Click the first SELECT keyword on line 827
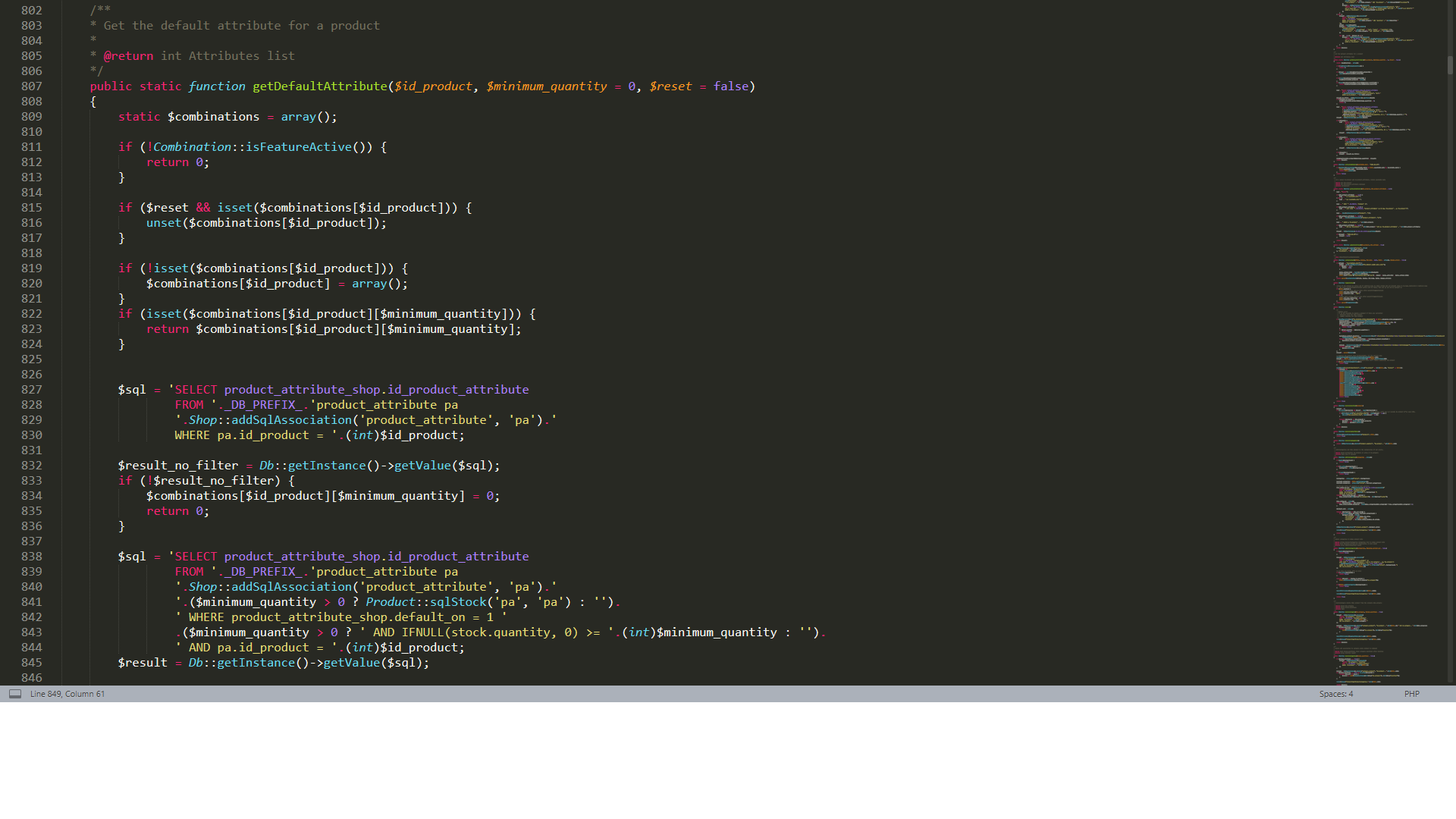Image resolution: width=1456 pixels, height=819 pixels. tap(196, 390)
